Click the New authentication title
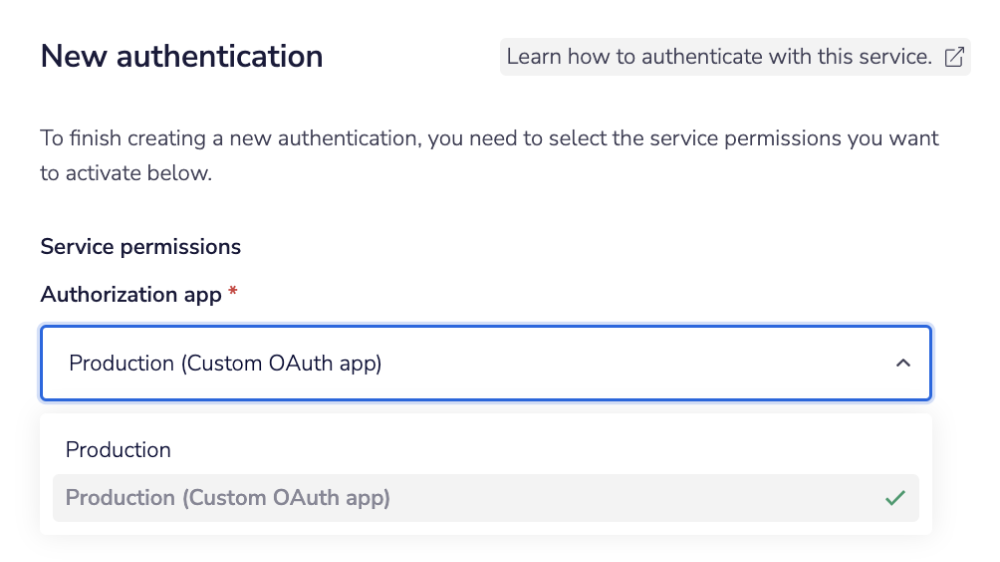Image resolution: width=1000 pixels, height=562 pixels. pyautogui.click(x=182, y=56)
